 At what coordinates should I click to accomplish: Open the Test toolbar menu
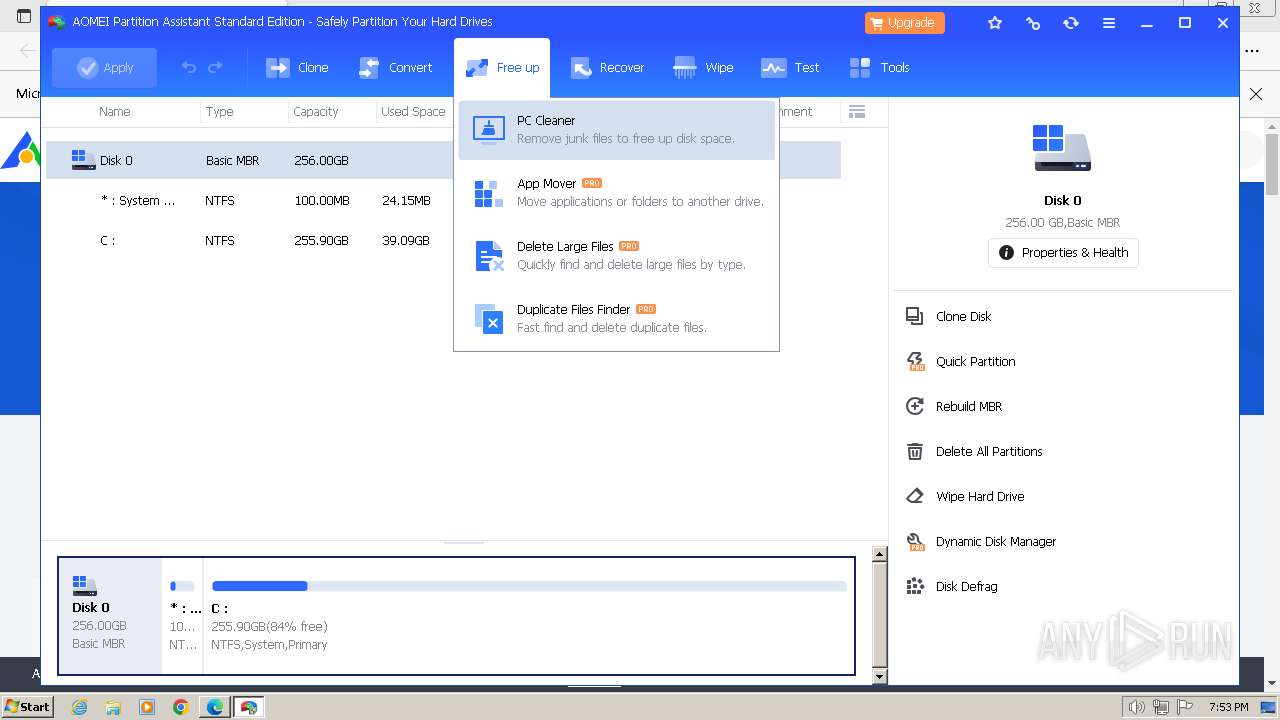(x=790, y=68)
